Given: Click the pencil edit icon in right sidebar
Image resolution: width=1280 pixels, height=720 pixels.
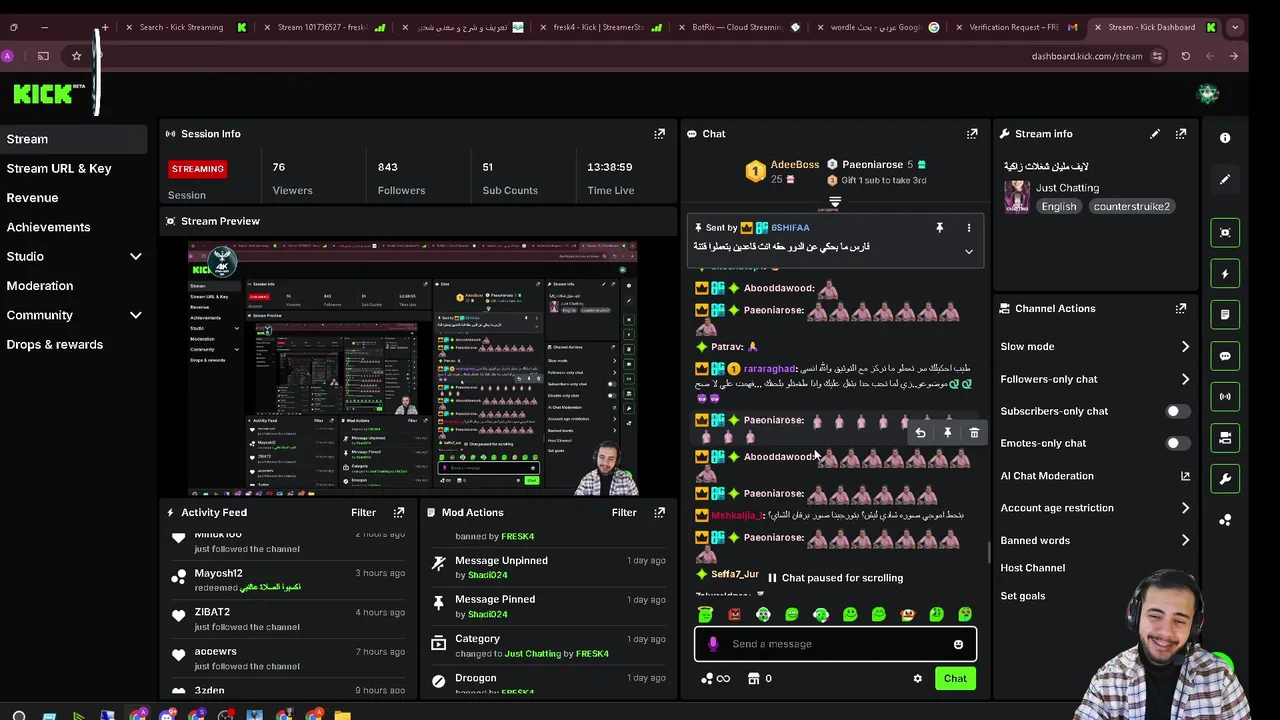Looking at the screenshot, I should pyautogui.click(x=1225, y=180).
